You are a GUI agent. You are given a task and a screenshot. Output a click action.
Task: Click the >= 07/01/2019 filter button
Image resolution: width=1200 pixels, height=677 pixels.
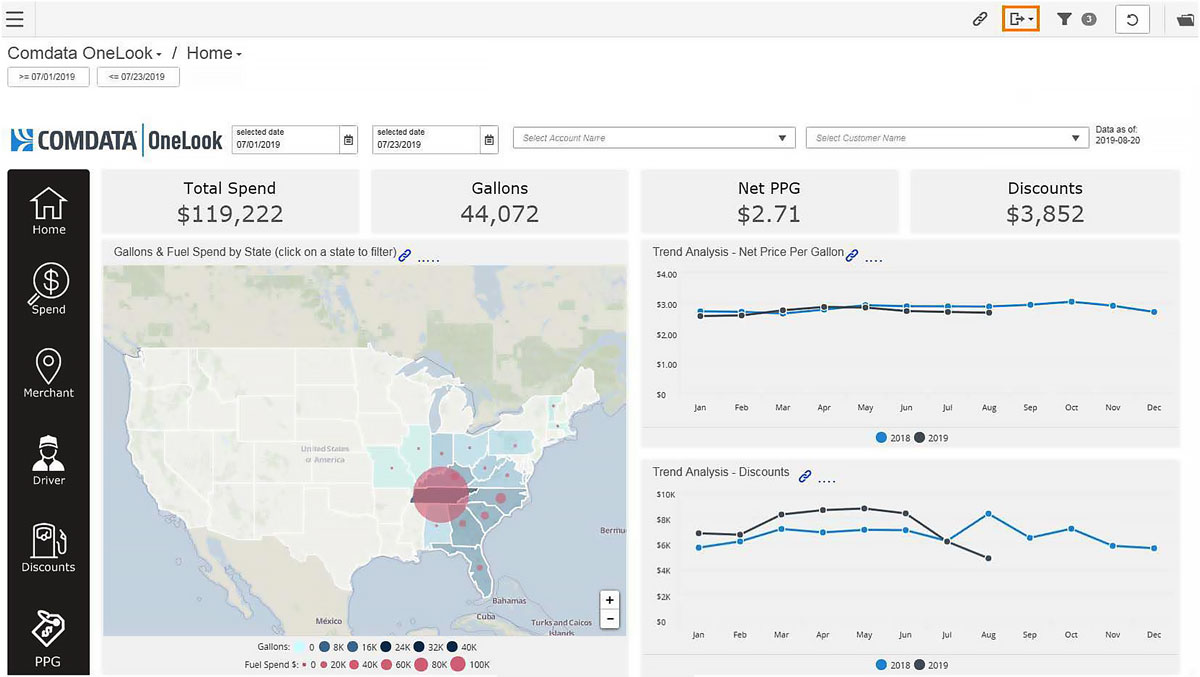click(x=48, y=77)
